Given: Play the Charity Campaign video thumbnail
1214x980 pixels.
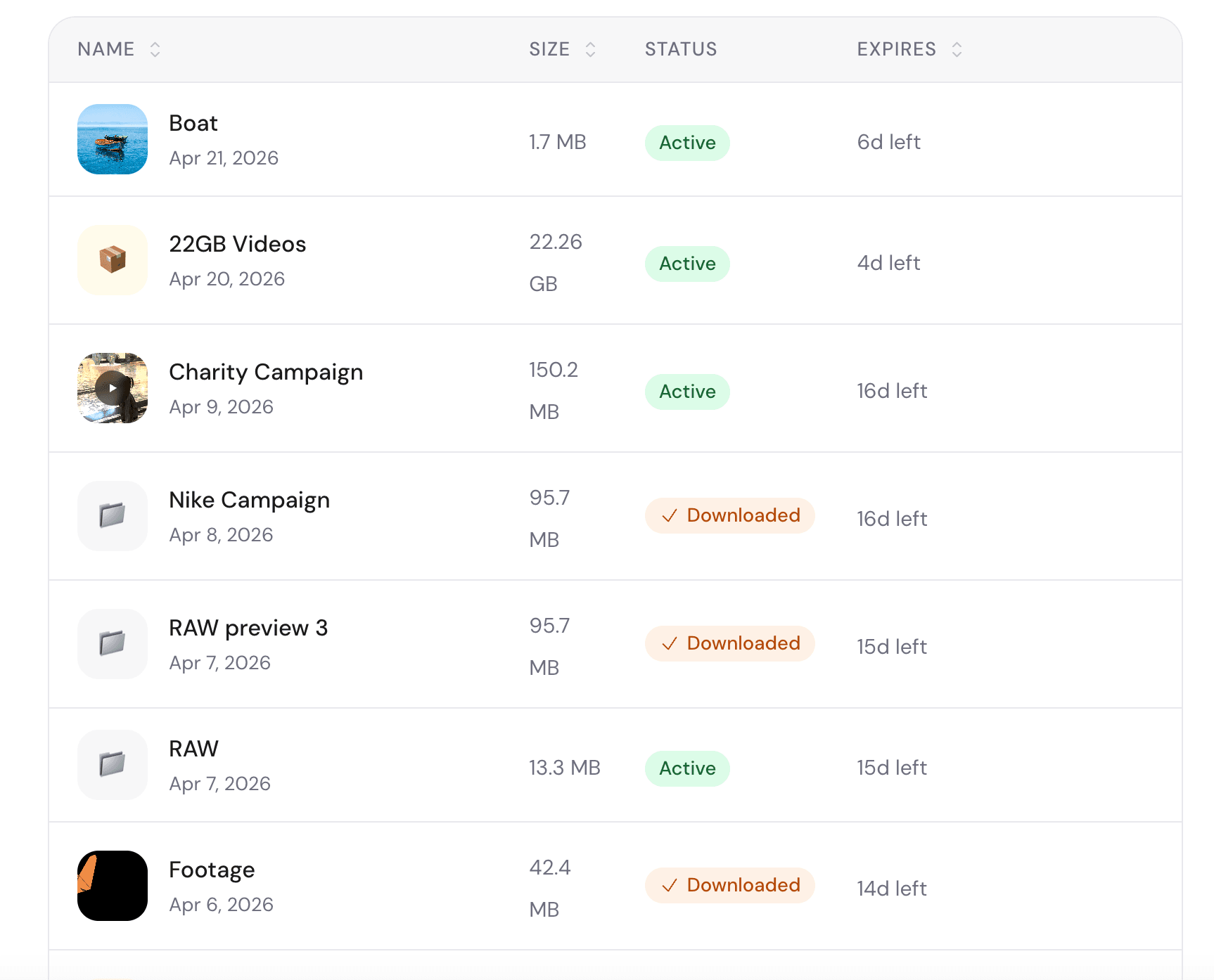Looking at the screenshot, I should pos(113,388).
